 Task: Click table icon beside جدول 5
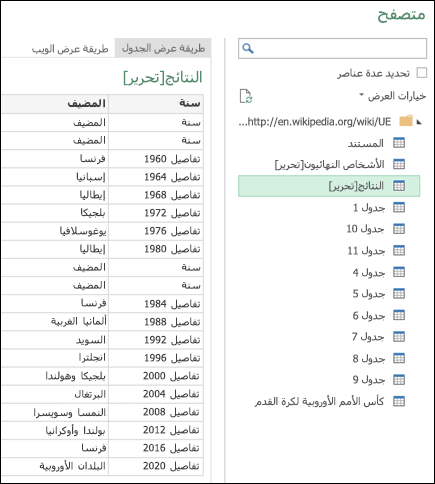(399, 294)
